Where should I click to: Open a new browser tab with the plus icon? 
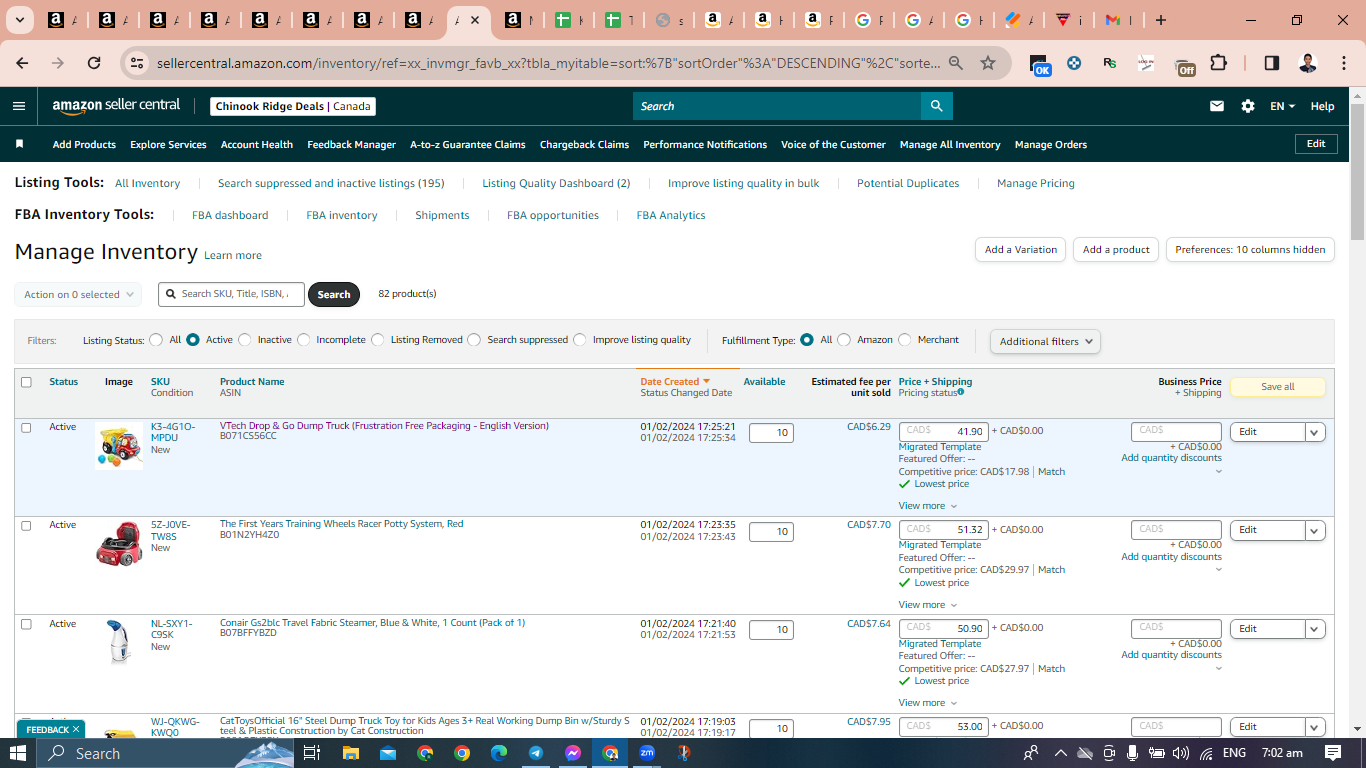click(1161, 20)
